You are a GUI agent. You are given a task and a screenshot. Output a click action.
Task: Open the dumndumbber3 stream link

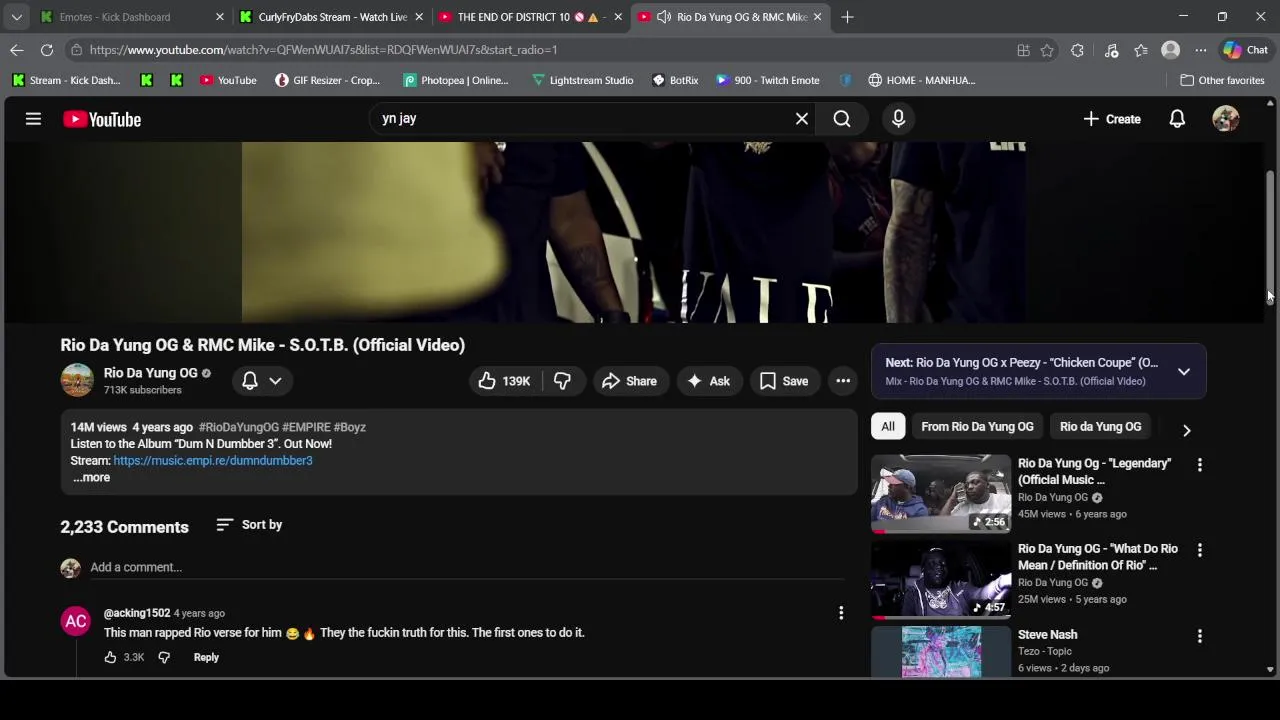click(213, 460)
